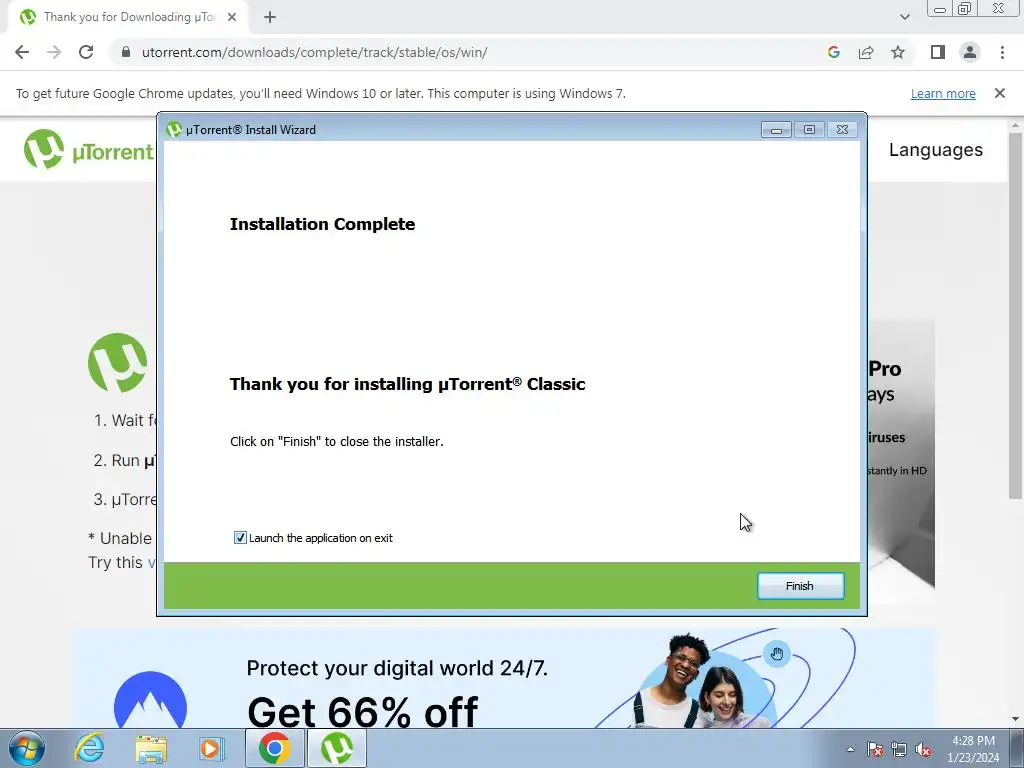Select the µTorrent taskbar button
The width and height of the screenshot is (1024, 768).
click(337, 748)
